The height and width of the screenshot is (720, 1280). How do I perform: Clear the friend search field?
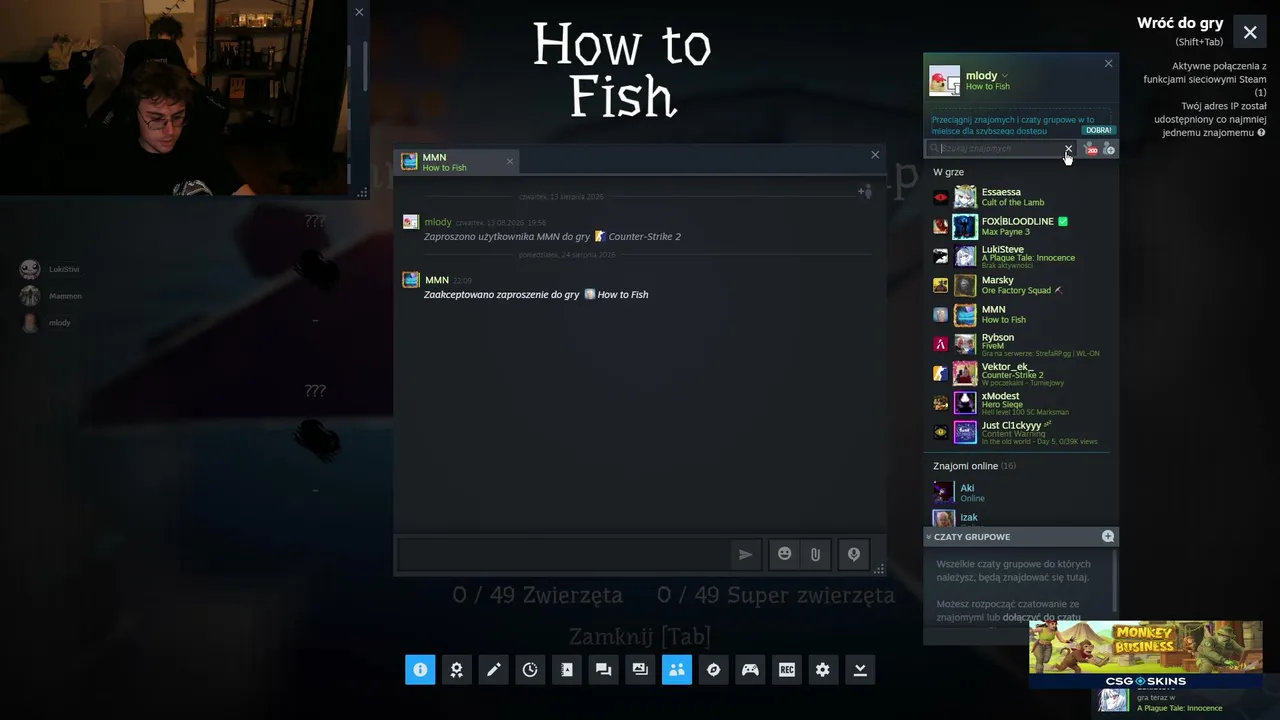point(1068,149)
